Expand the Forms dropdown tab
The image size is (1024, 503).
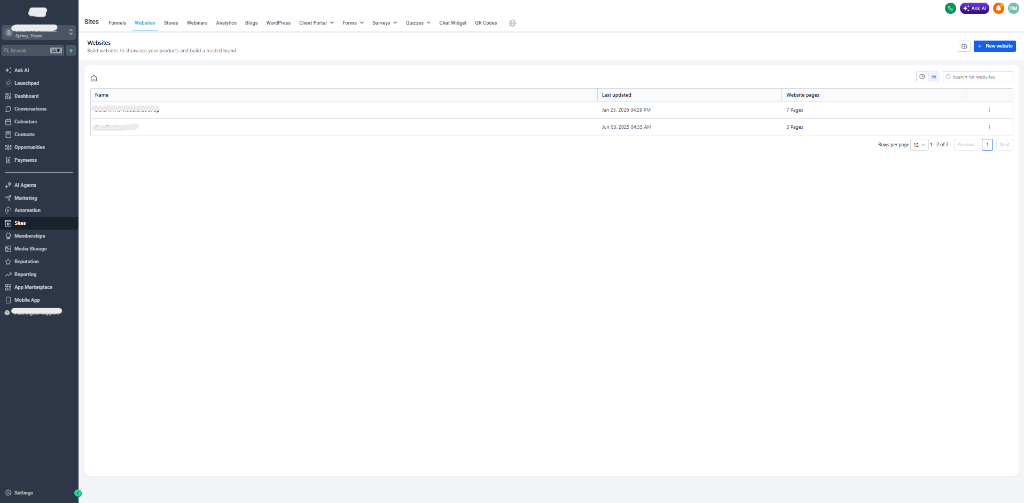click(x=353, y=23)
